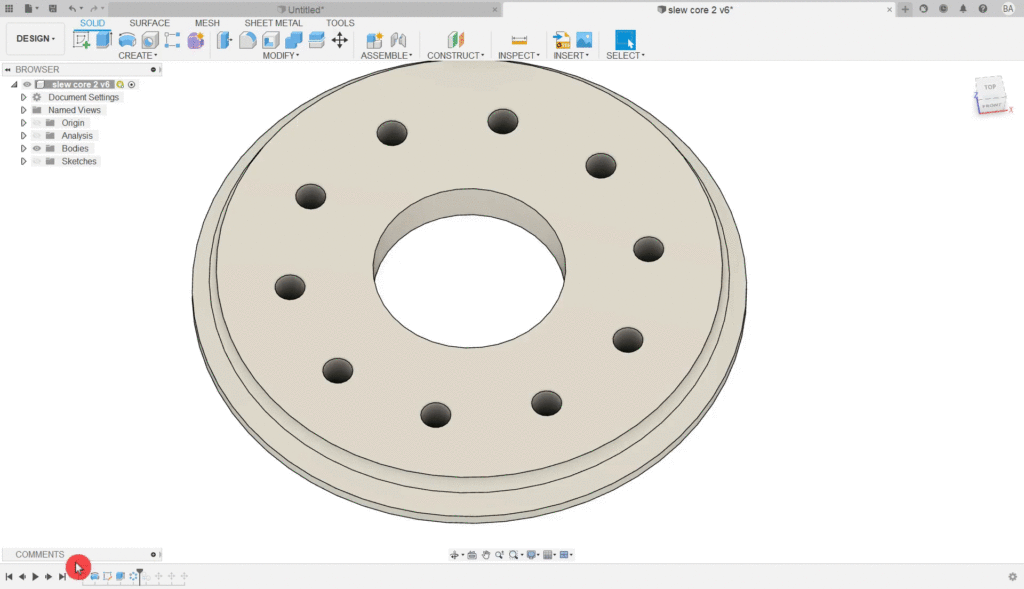
Task: Open the Data Panel grid icon
Action: (x=9, y=9)
